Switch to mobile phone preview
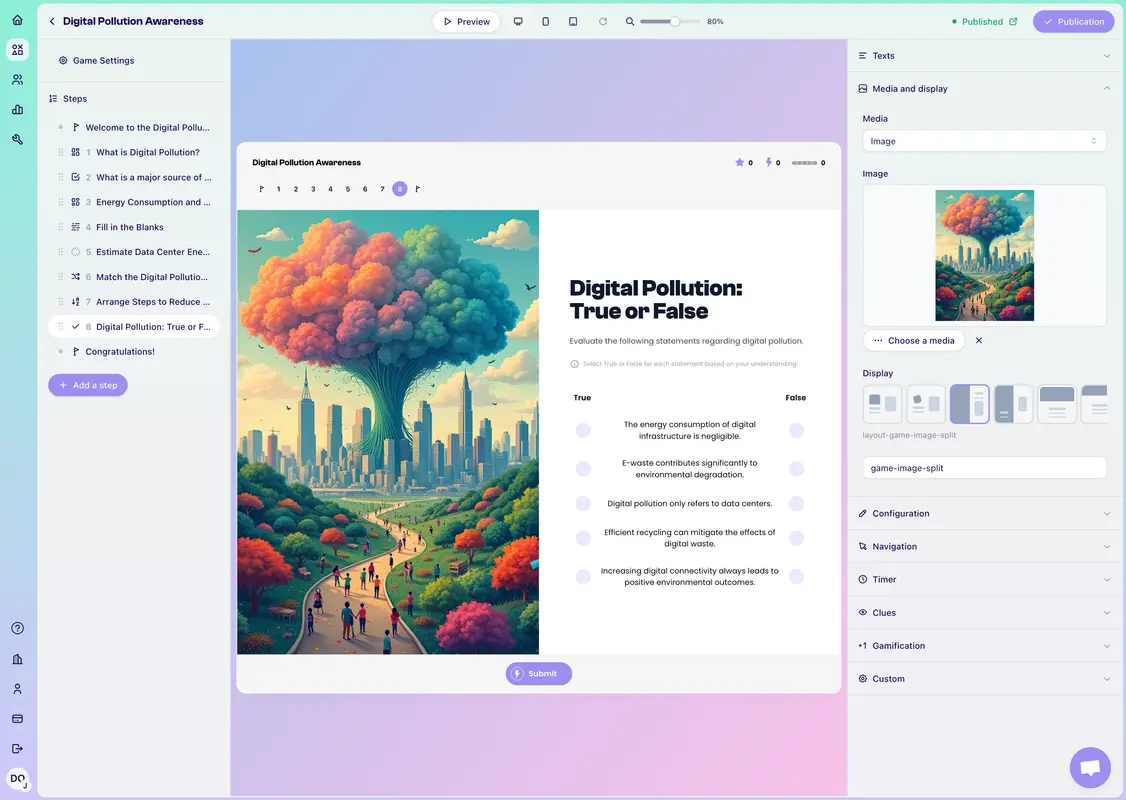 pos(545,21)
